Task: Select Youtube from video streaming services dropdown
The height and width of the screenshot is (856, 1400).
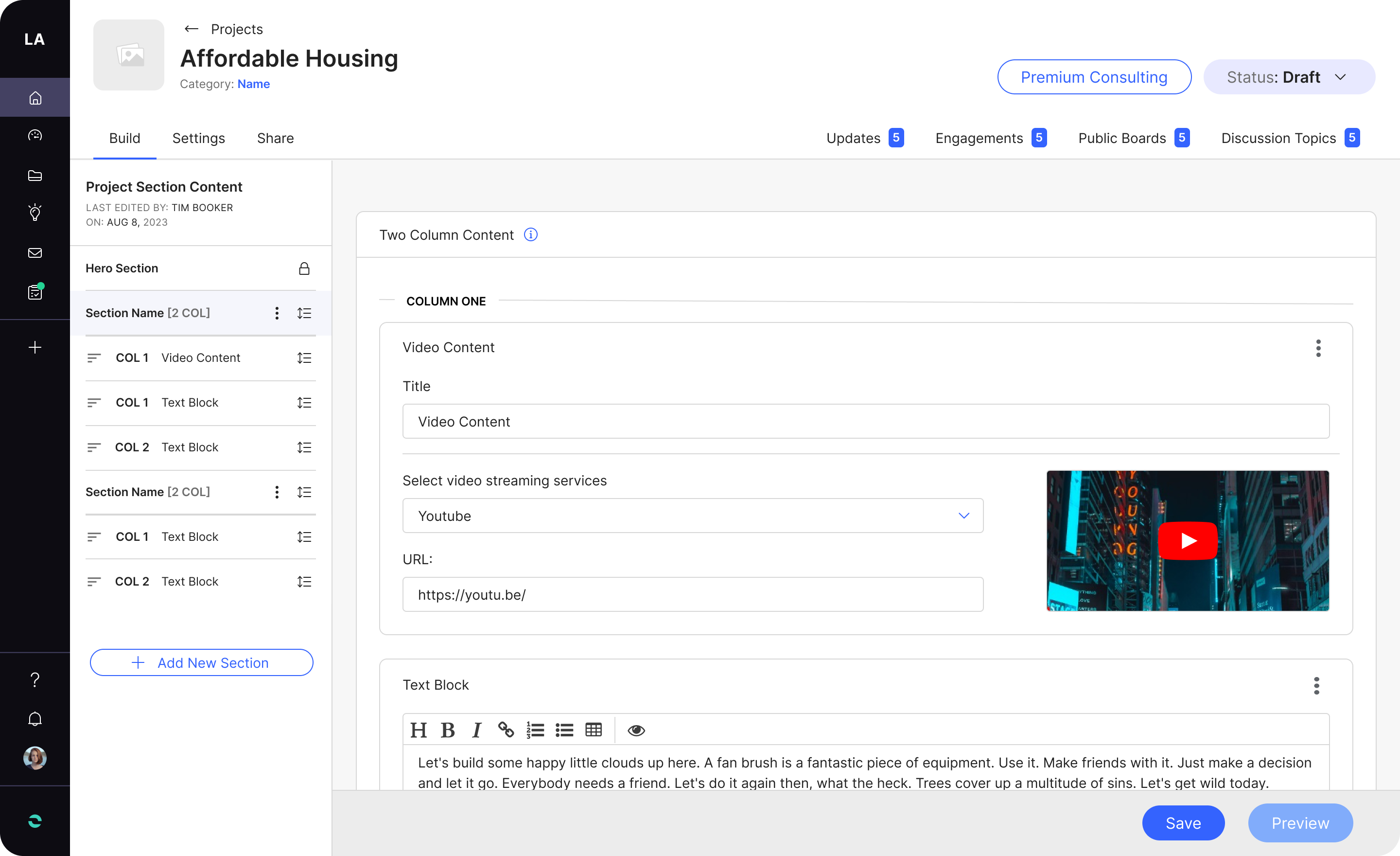Action: click(x=692, y=516)
